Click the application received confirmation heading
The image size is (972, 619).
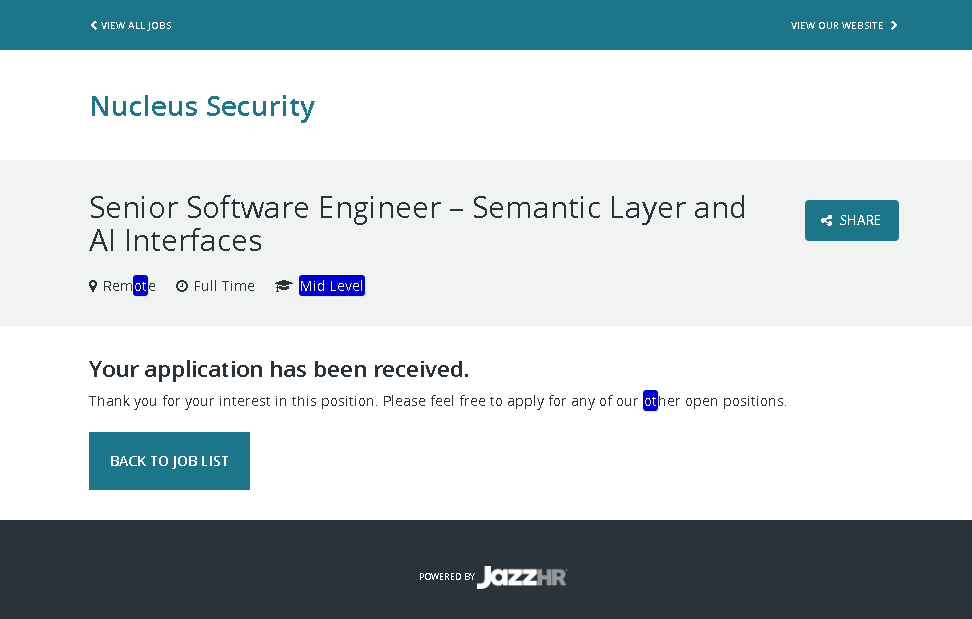click(279, 369)
